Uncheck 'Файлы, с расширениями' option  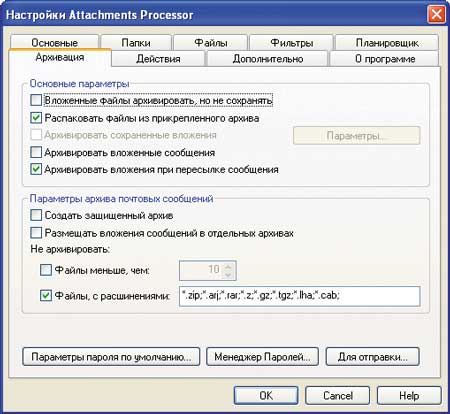tap(46, 295)
